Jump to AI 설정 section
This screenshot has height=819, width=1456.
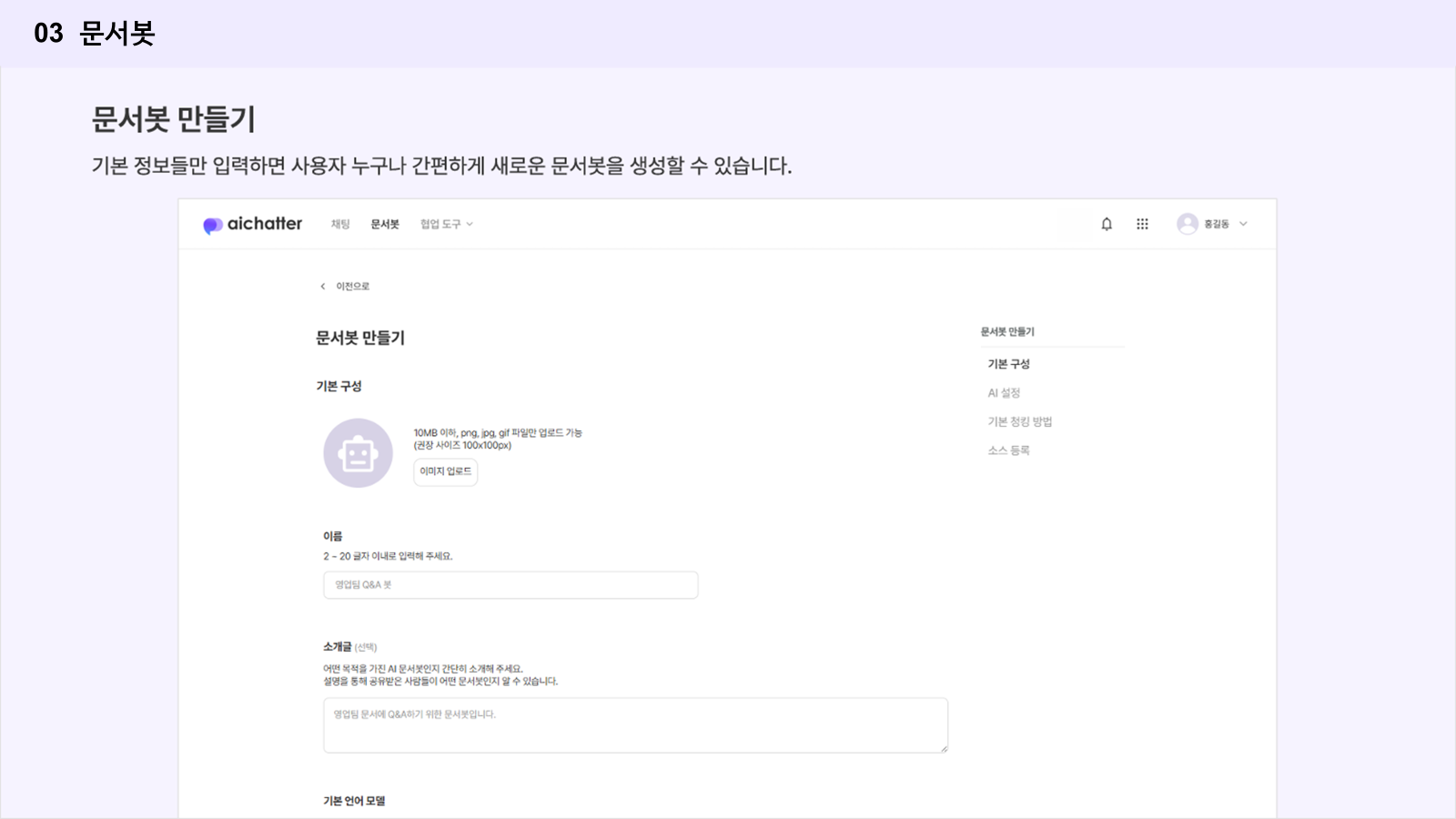point(1004,393)
